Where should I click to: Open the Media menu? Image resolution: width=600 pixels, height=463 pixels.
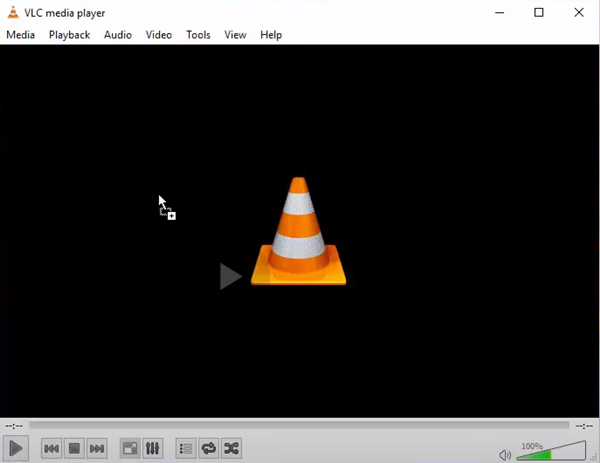pos(20,35)
